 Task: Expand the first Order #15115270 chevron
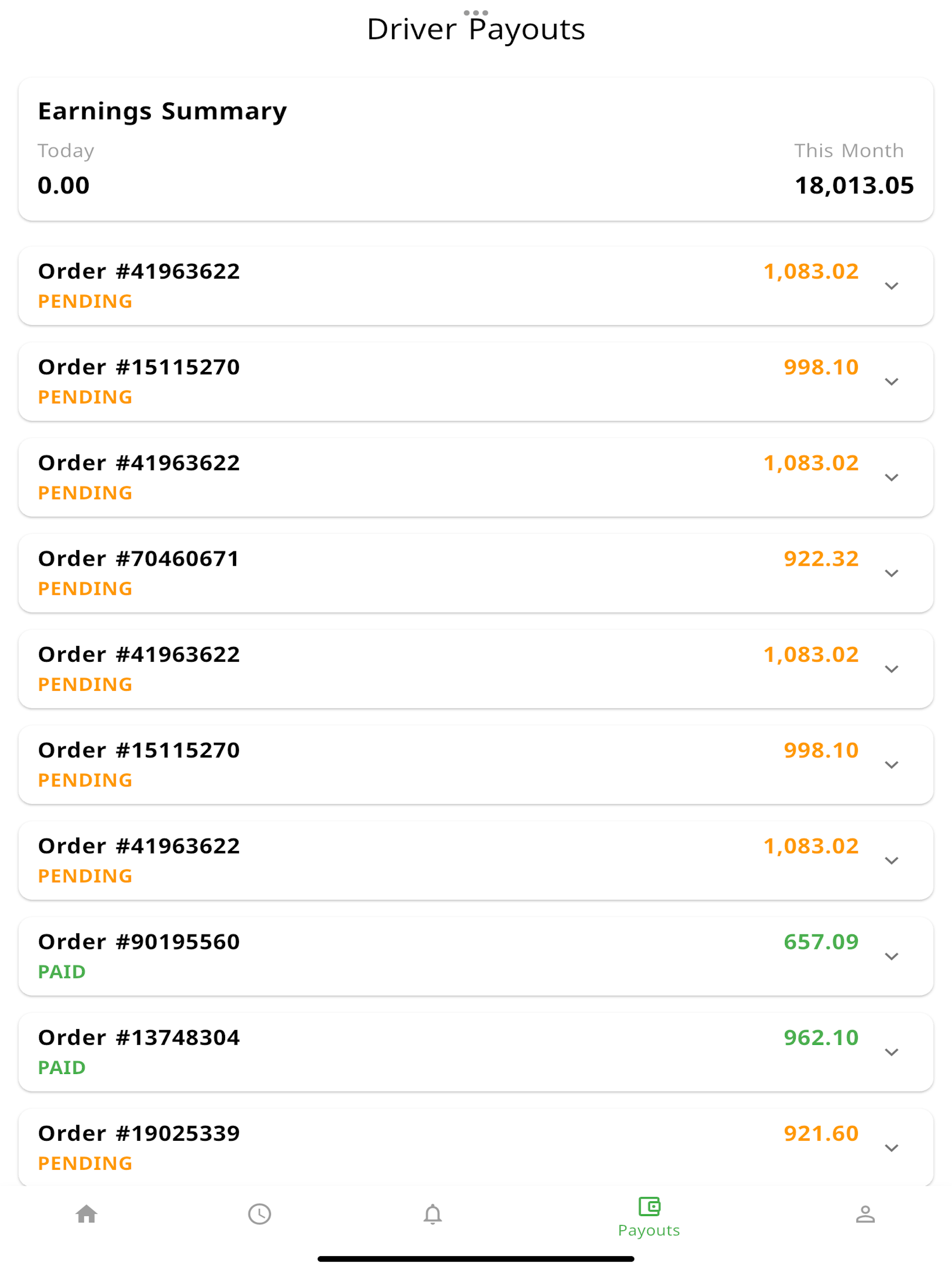(891, 382)
